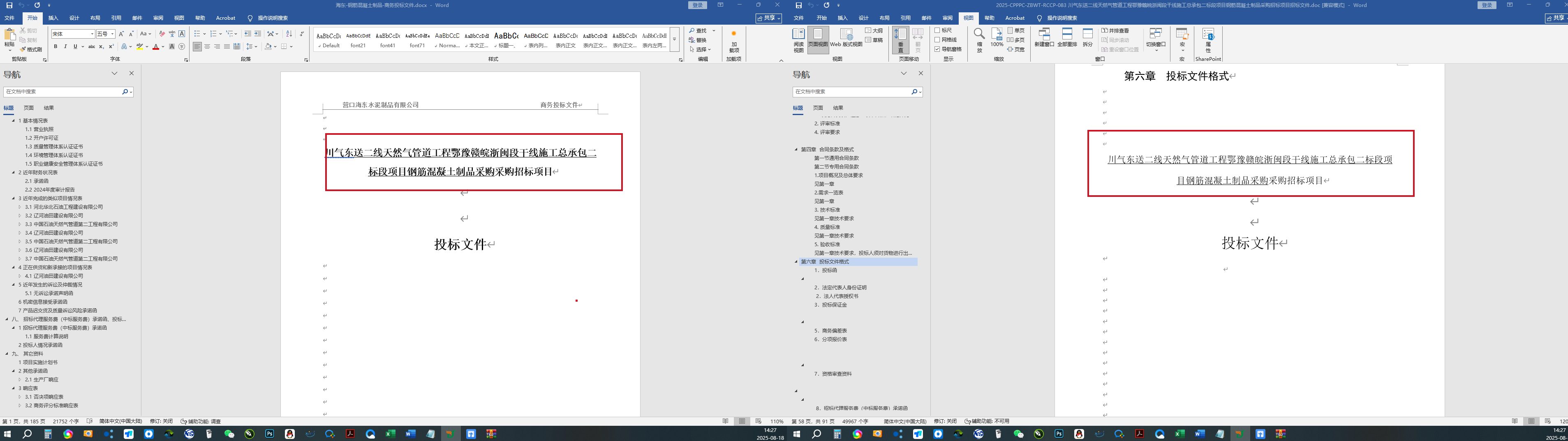Click Format Painter (格式刷) in left window
This screenshot has width=1568, height=441.
pyautogui.click(x=31, y=49)
